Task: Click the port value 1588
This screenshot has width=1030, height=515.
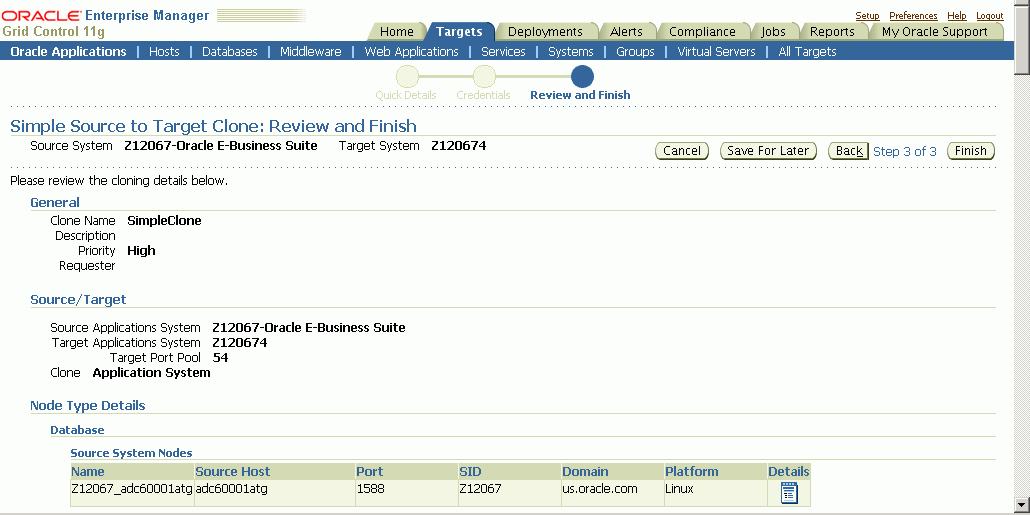Action: 370,489
